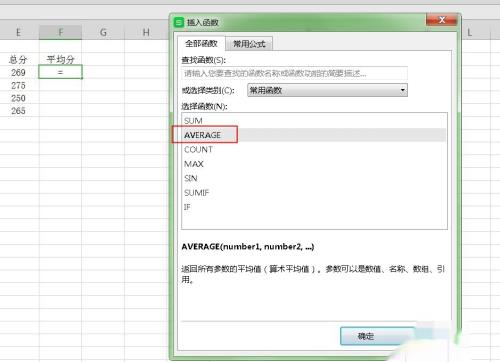Select SUMIF in the function list

[x=314, y=192]
